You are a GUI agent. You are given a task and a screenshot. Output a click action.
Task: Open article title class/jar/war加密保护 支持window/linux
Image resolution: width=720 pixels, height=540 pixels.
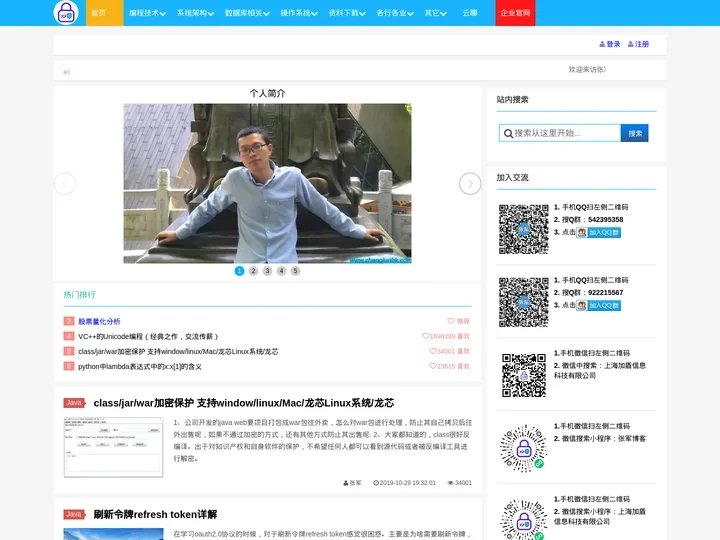pyautogui.click(x=243, y=403)
